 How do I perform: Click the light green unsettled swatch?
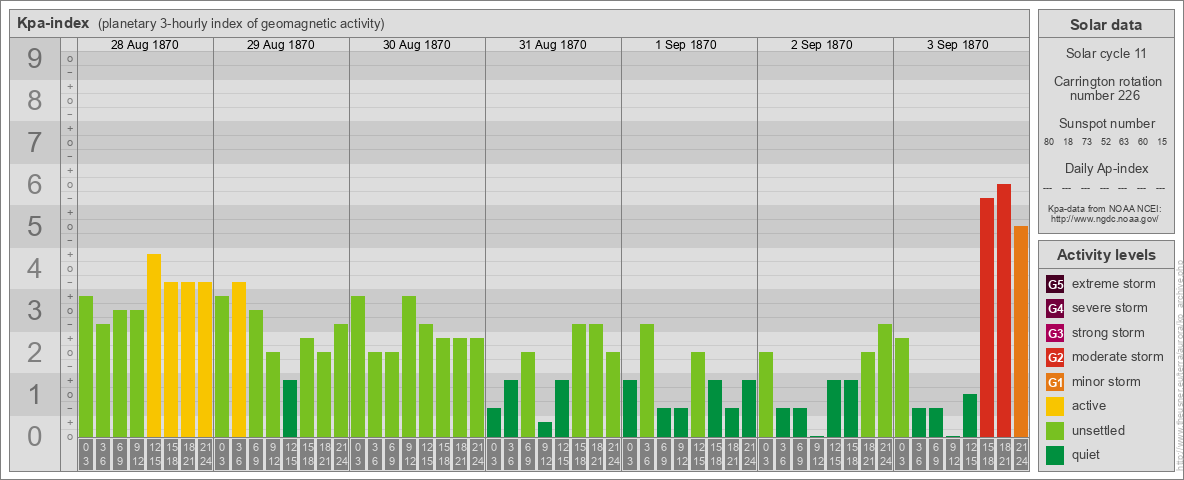1055,430
